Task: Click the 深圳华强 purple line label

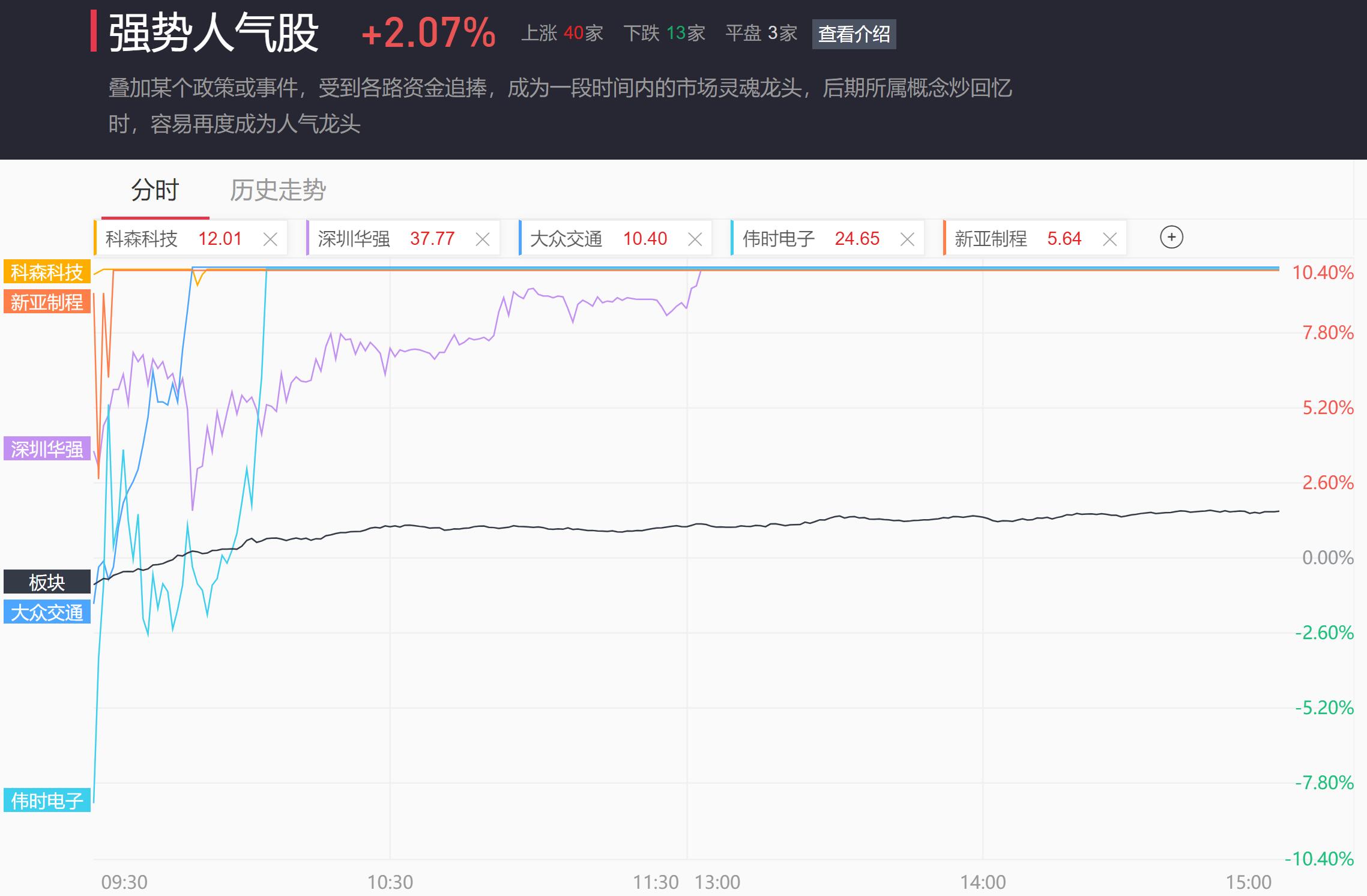Action: coord(47,449)
